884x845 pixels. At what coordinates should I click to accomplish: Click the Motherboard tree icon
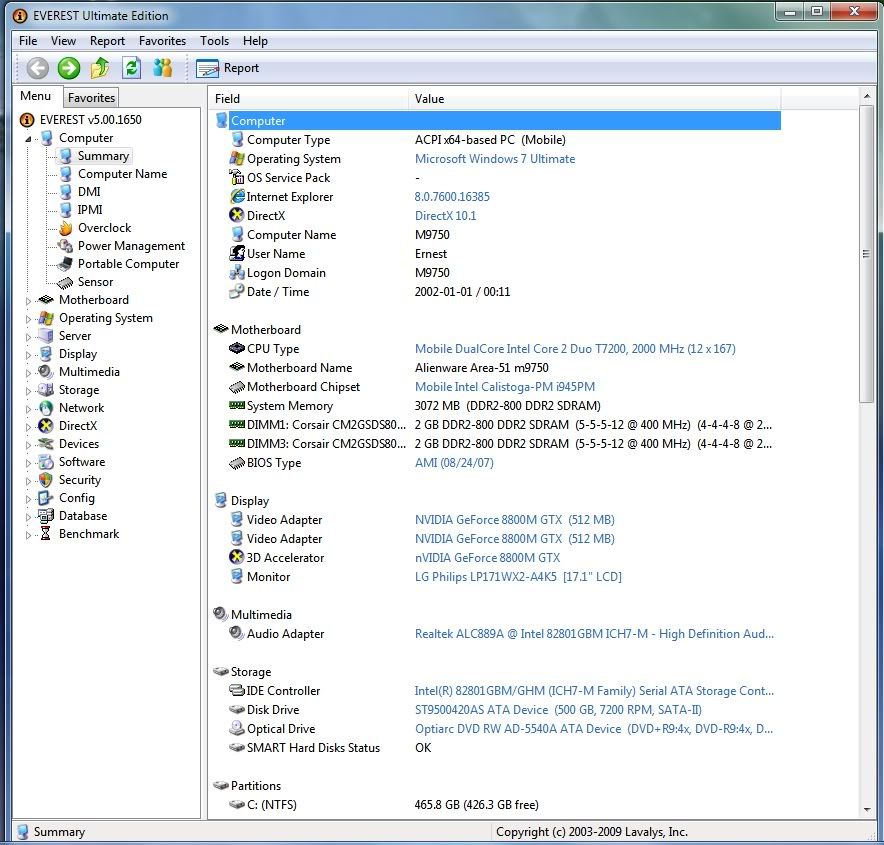pyautogui.click(x=46, y=300)
